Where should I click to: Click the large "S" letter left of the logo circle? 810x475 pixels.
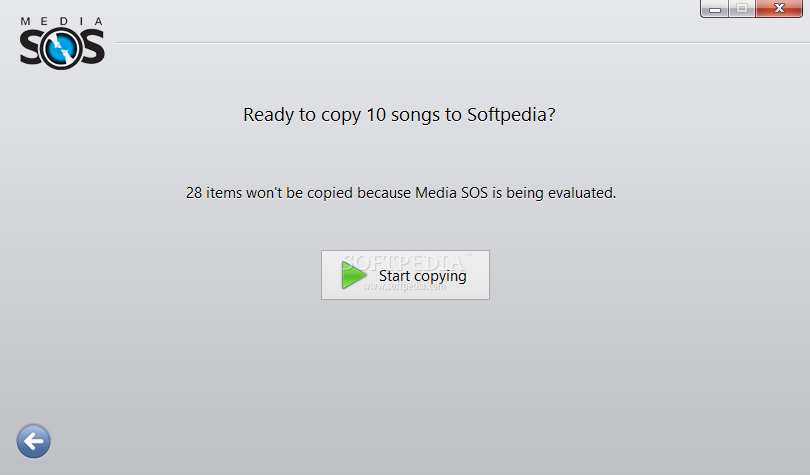(x=30, y=48)
